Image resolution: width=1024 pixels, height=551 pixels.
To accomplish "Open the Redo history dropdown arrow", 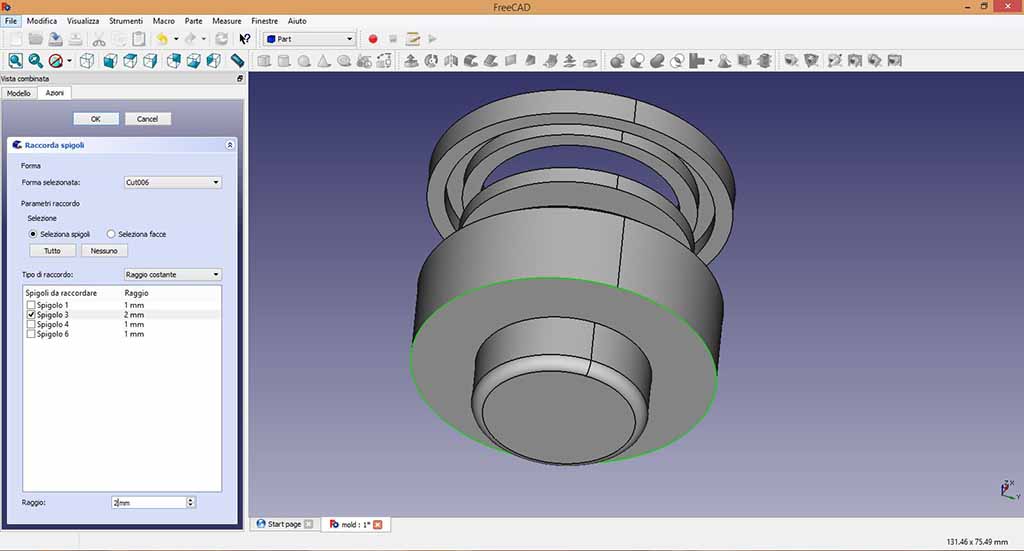I will coord(204,39).
